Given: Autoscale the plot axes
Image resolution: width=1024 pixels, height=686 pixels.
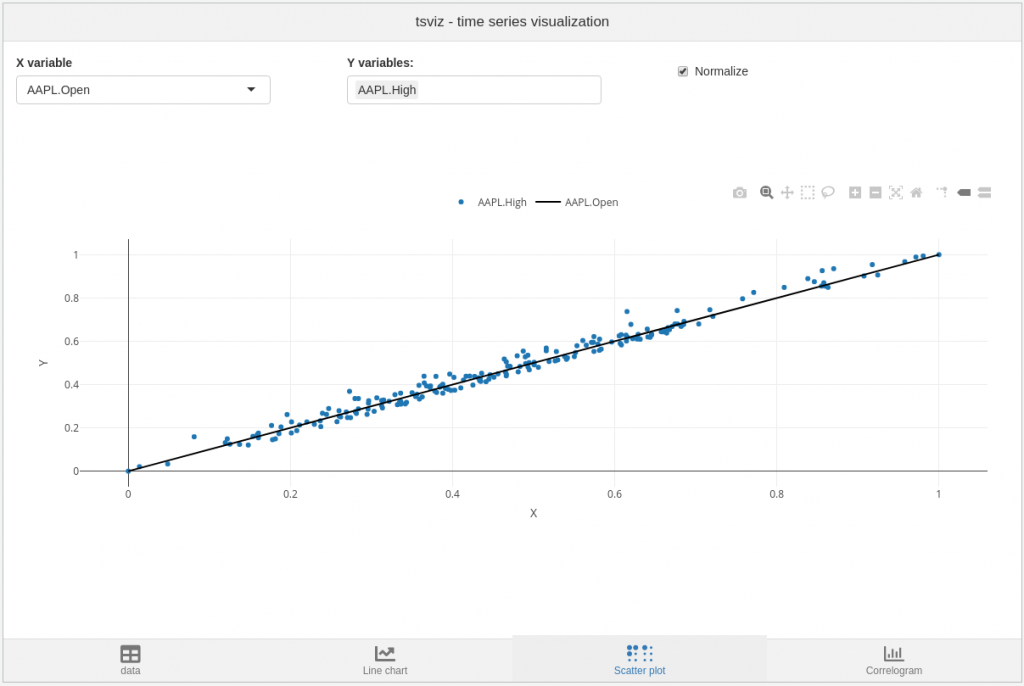Looking at the screenshot, I should [896, 193].
